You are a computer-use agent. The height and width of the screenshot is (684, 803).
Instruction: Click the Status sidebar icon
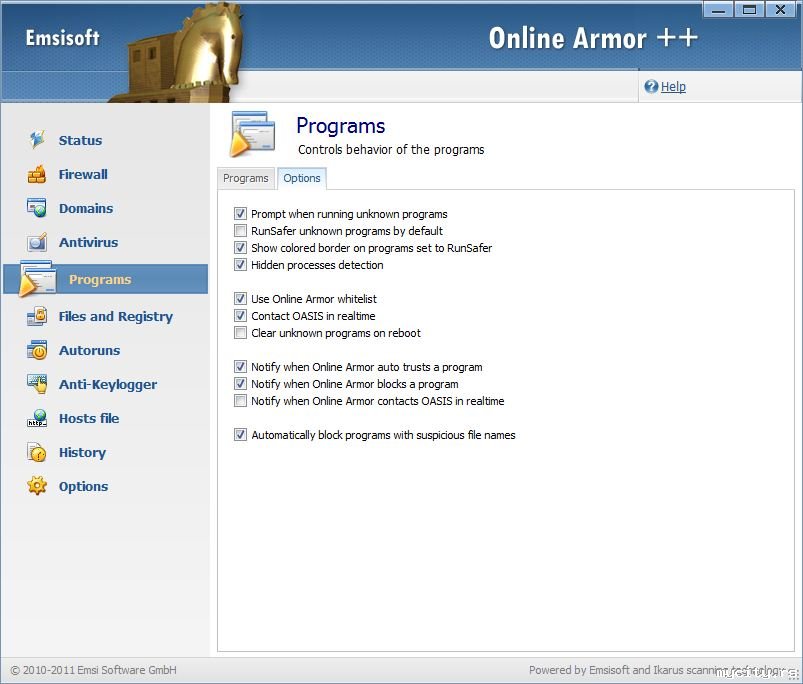(x=37, y=140)
